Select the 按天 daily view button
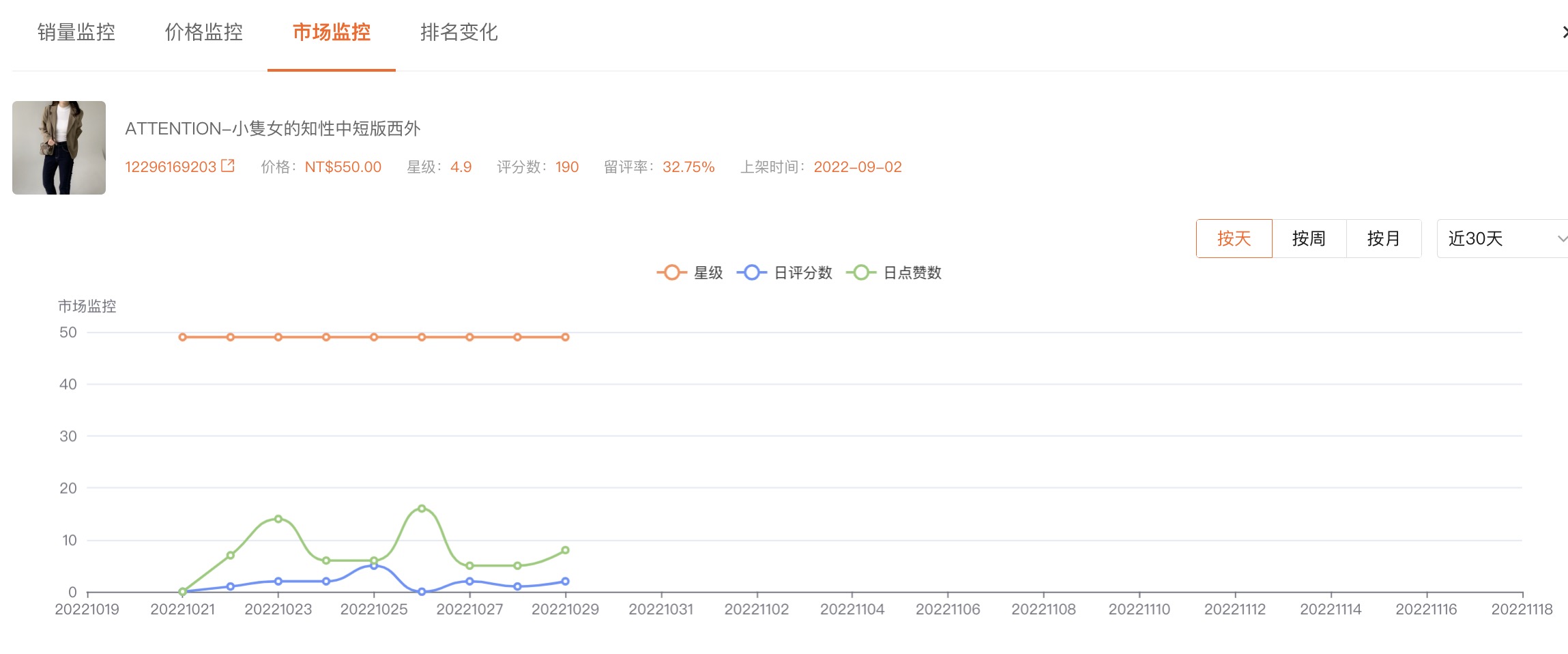Image resolution: width=1568 pixels, height=654 pixels. click(1234, 238)
